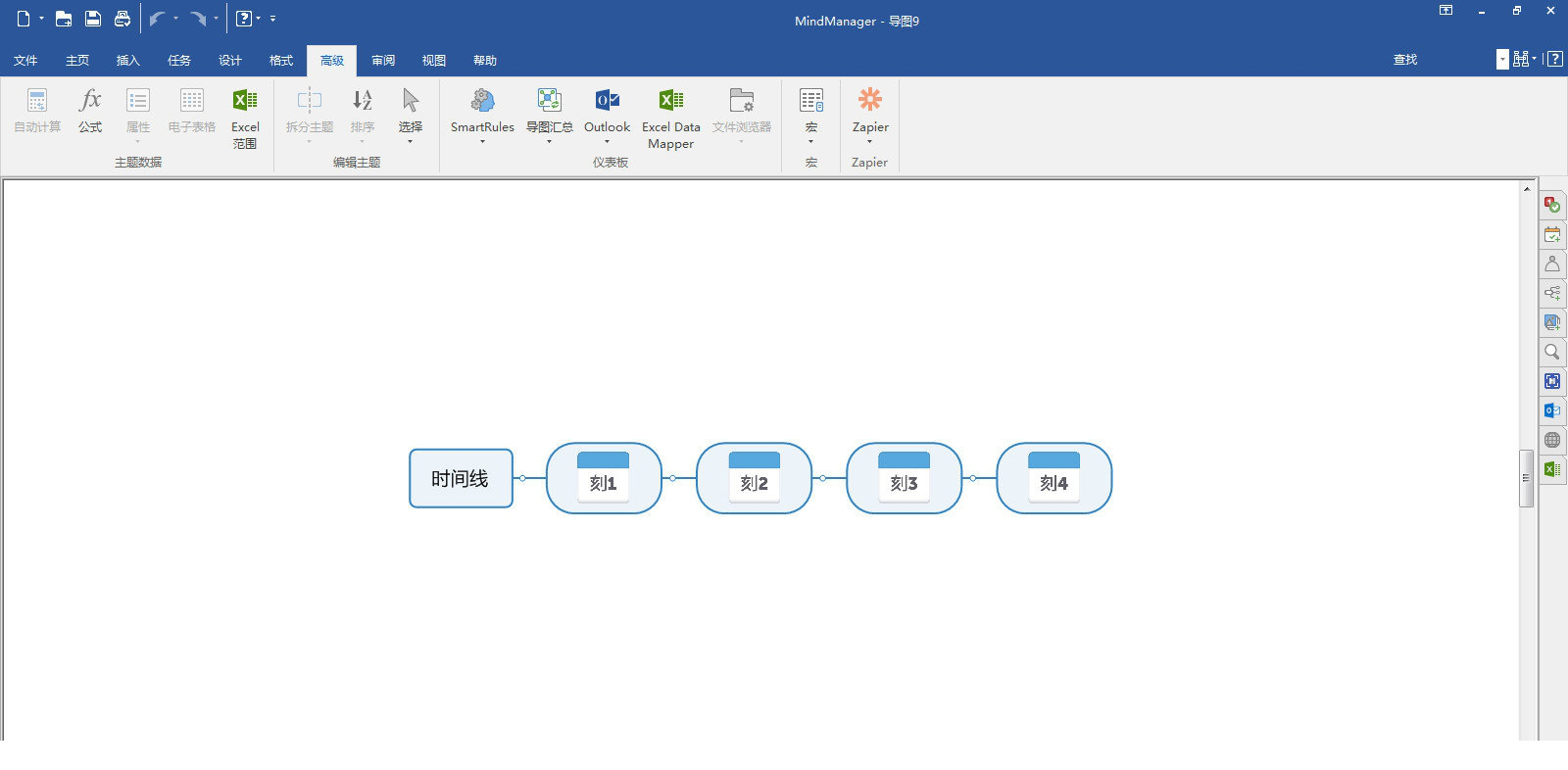Open the calendar task panel in sidebar
The width and height of the screenshot is (1568, 770).
point(1552,234)
